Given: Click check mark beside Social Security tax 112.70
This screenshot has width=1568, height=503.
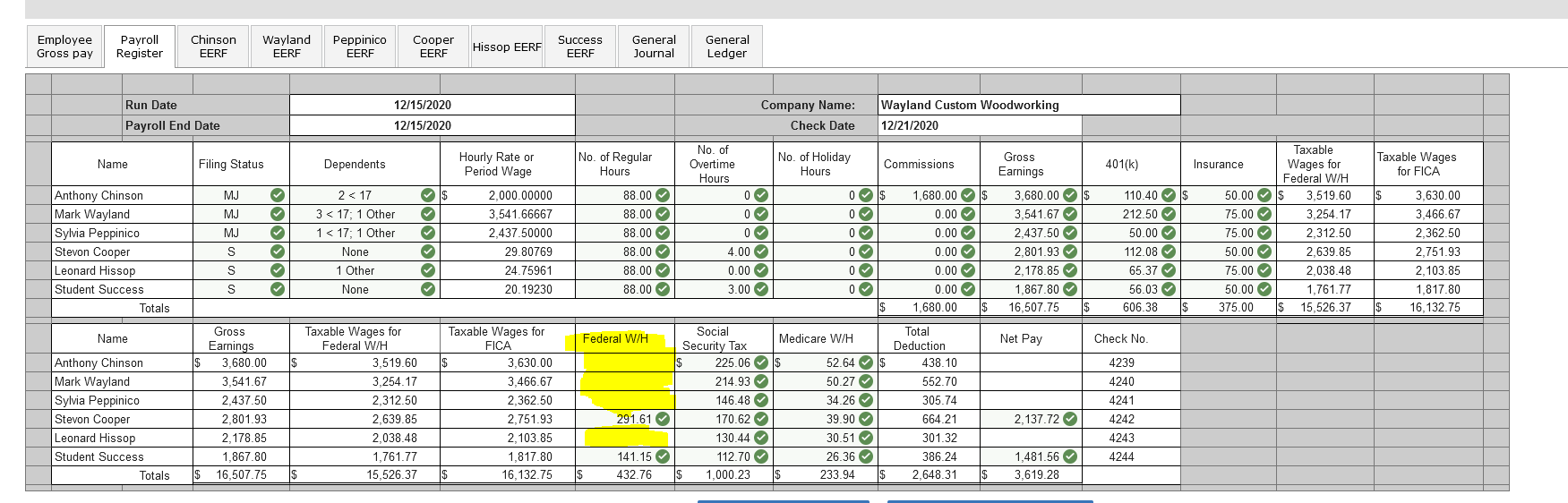Looking at the screenshot, I should click(761, 456).
